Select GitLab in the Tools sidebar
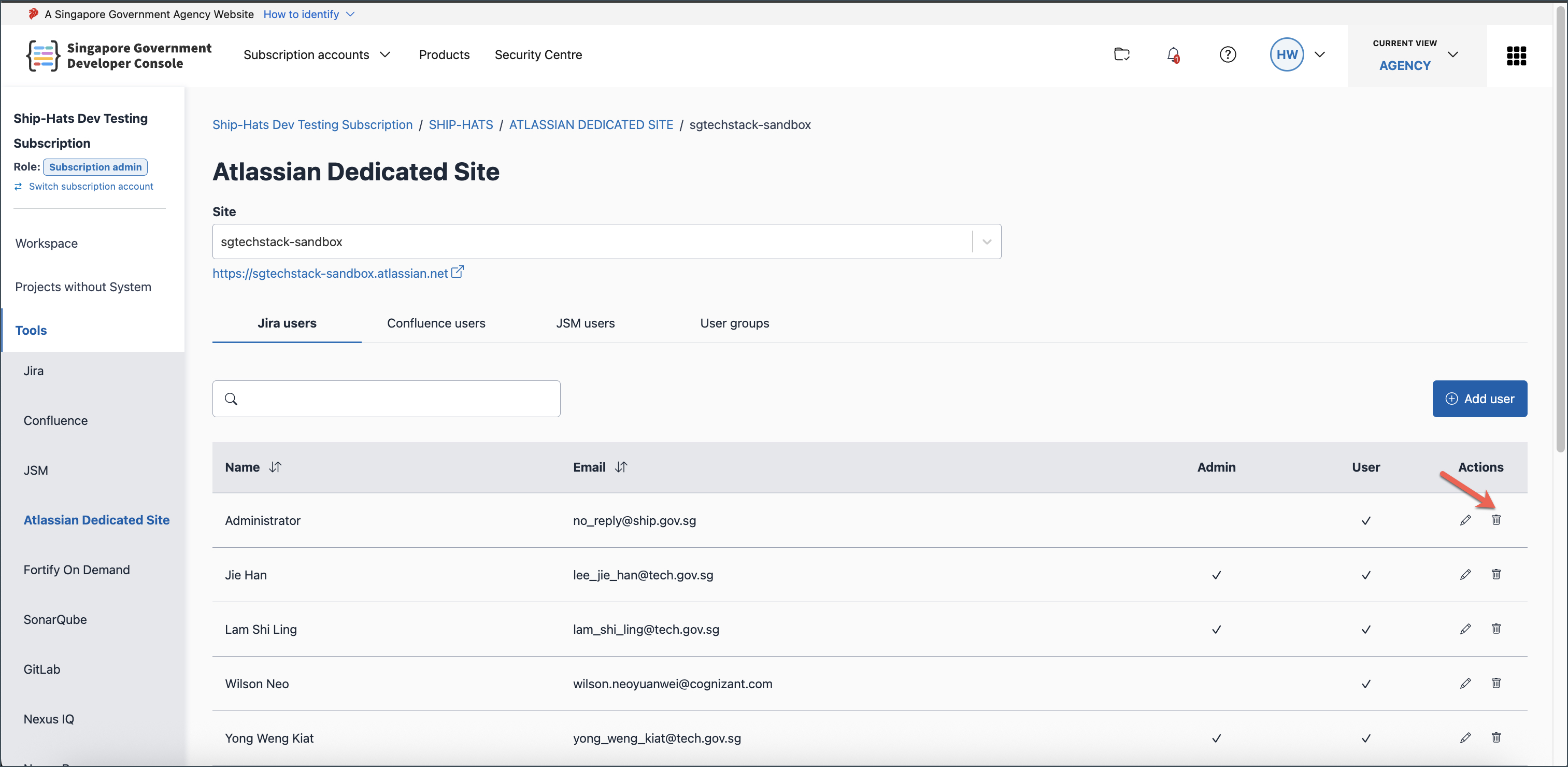 point(42,669)
